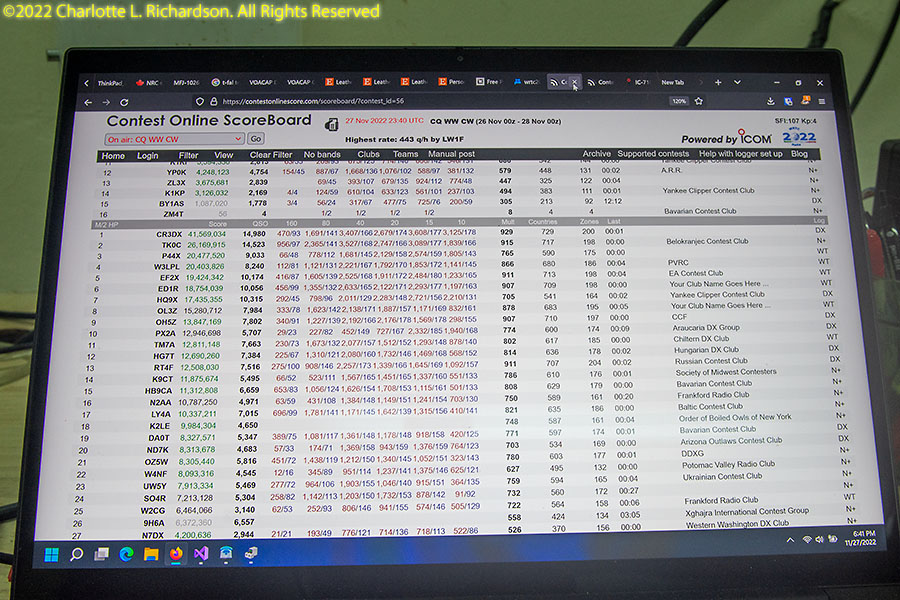Open the 120% zoom level indicator
The width and height of the screenshot is (900, 600).
[678, 101]
